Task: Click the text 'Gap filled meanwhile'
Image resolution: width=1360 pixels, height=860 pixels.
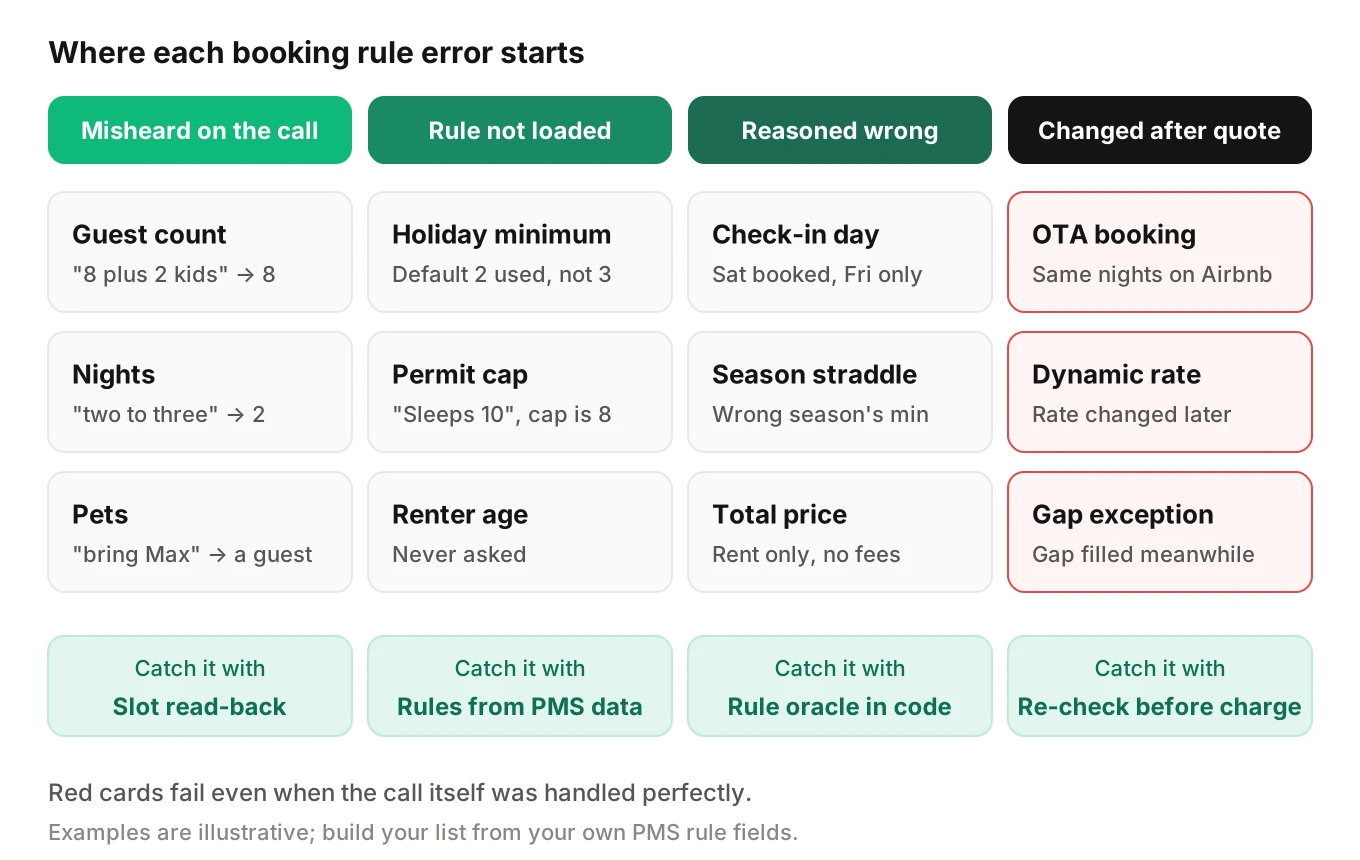Action: [x=1143, y=554]
